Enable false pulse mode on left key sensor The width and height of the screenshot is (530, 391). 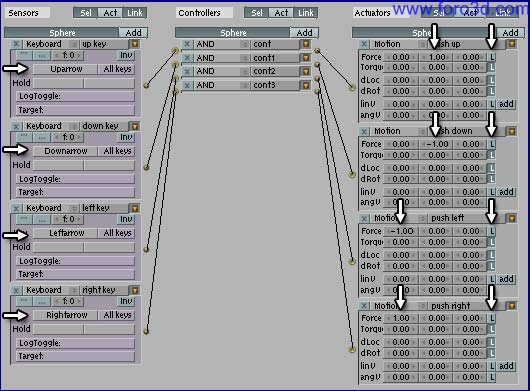(42, 219)
